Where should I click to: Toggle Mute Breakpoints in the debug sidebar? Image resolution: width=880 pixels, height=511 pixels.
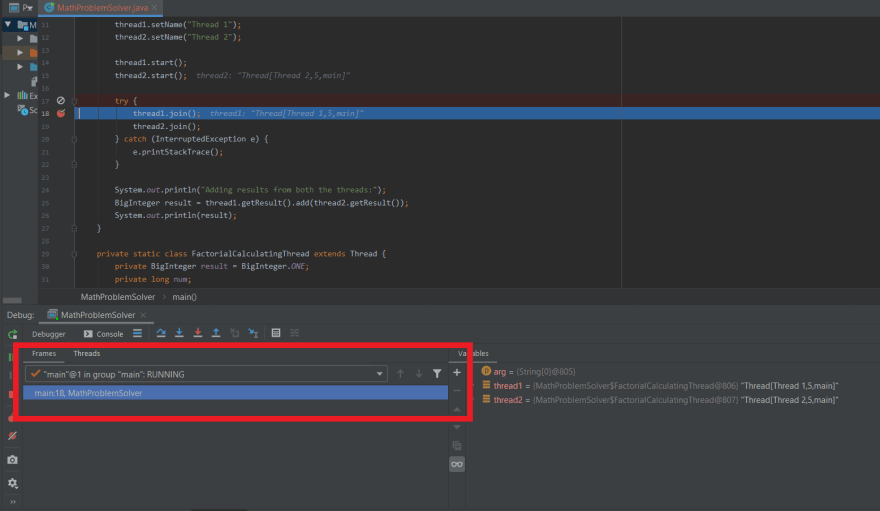(x=12, y=436)
